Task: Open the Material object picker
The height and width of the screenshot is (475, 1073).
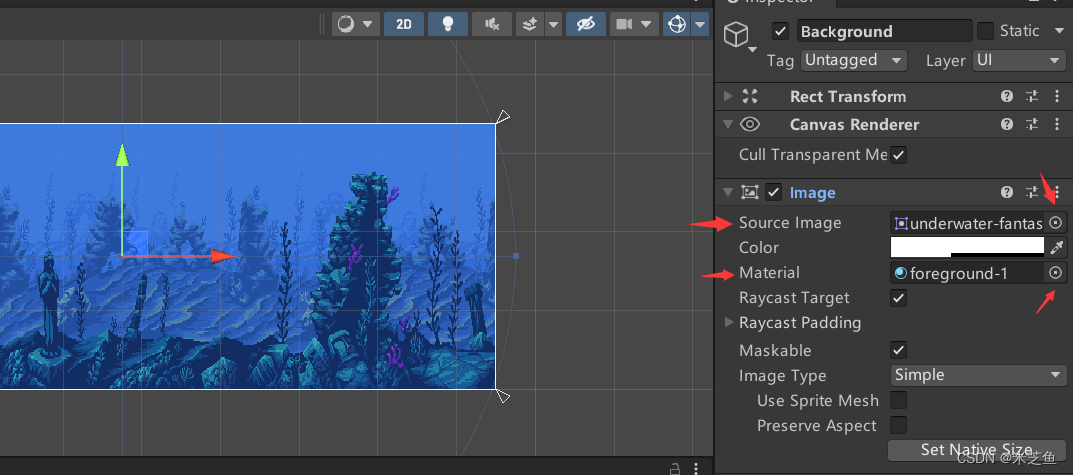Action: (x=1056, y=273)
